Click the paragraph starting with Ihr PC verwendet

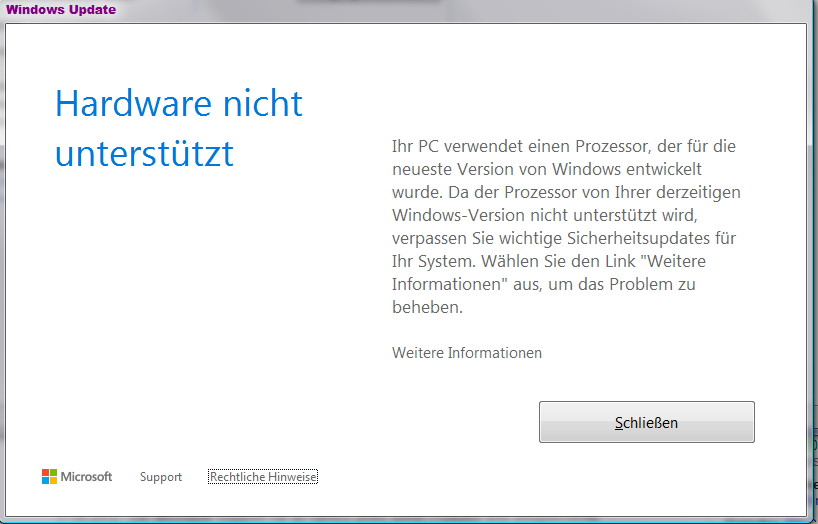566,226
